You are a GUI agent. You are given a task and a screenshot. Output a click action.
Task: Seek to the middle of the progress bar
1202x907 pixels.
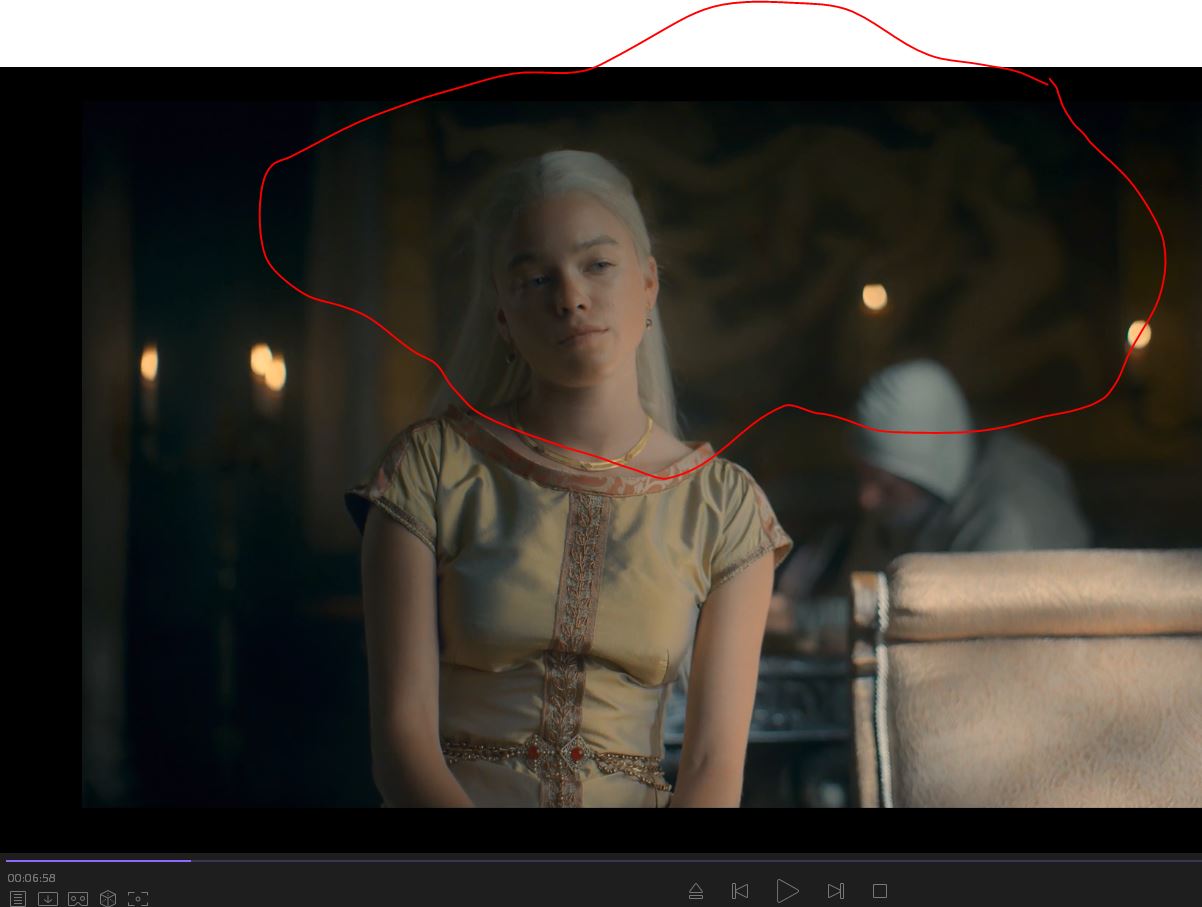[601, 860]
